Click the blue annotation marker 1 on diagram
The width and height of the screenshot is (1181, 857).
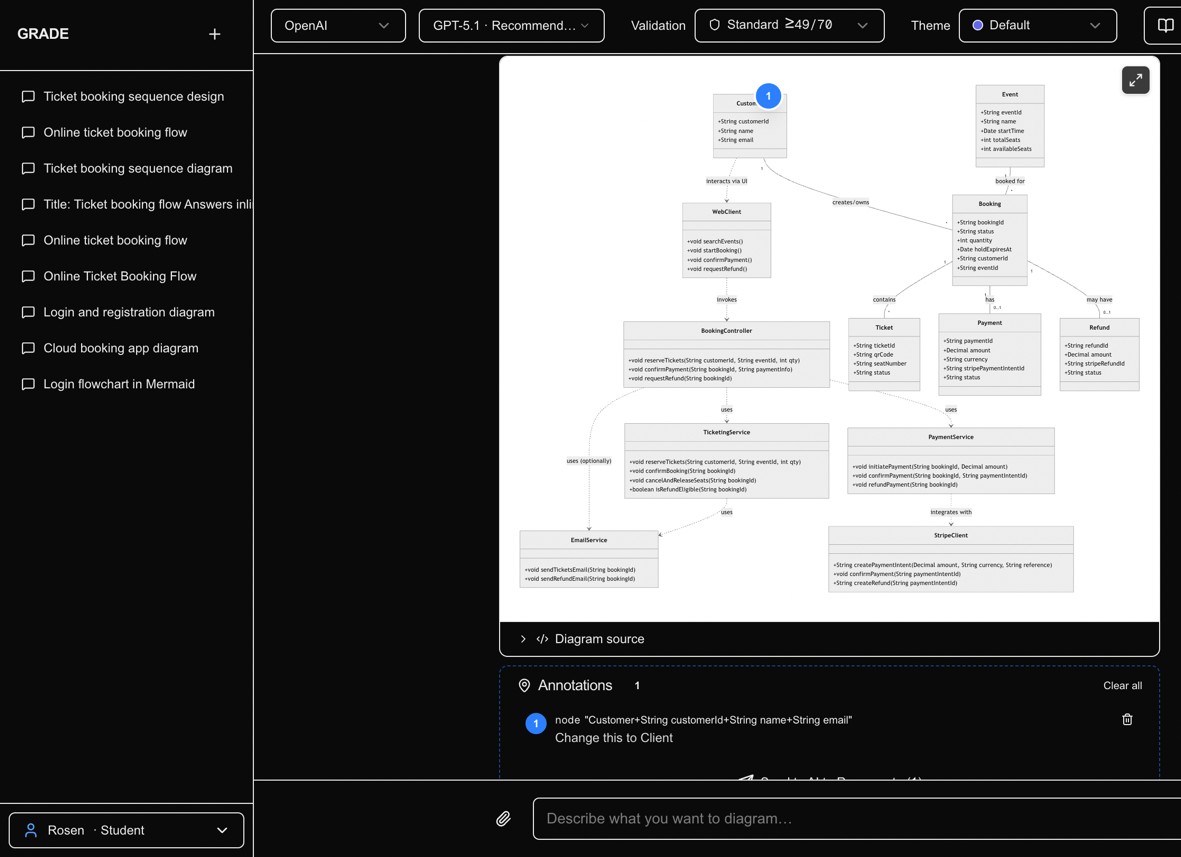click(x=767, y=96)
